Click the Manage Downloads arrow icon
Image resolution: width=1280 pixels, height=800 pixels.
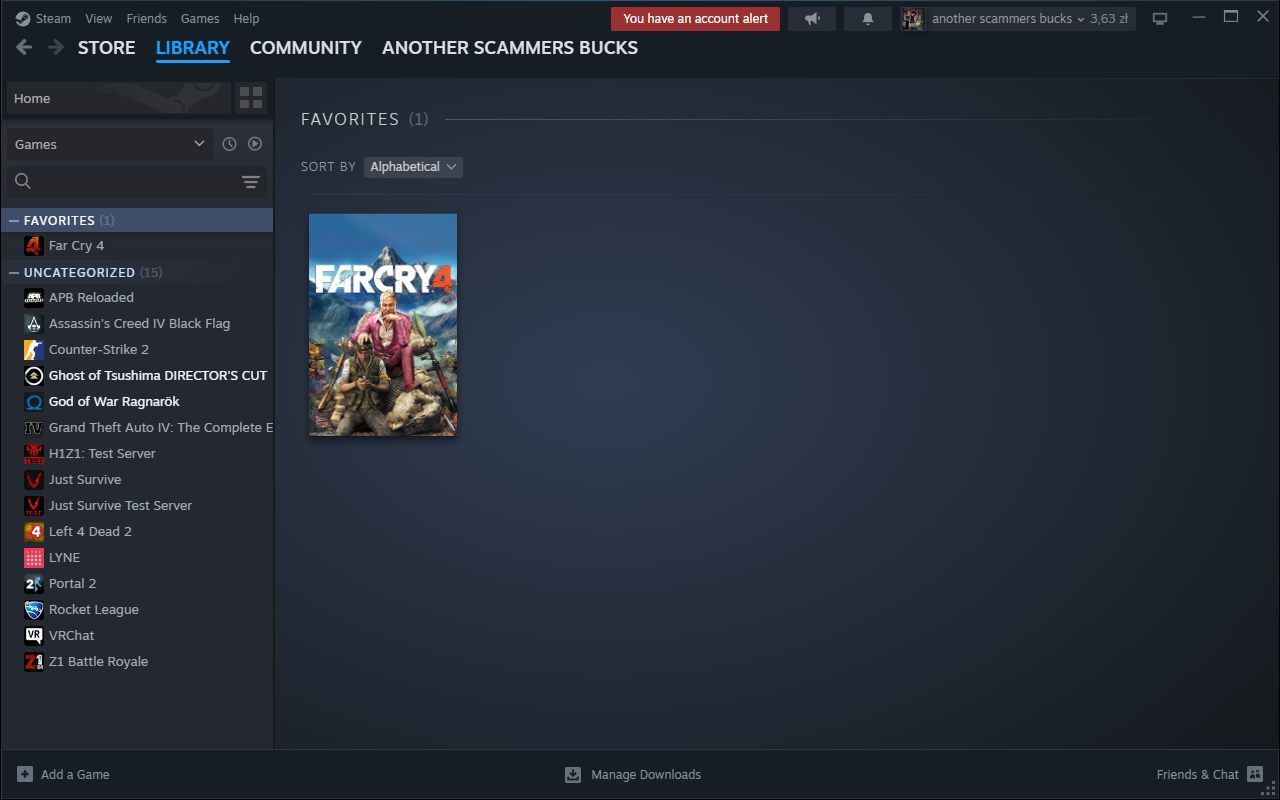573,774
